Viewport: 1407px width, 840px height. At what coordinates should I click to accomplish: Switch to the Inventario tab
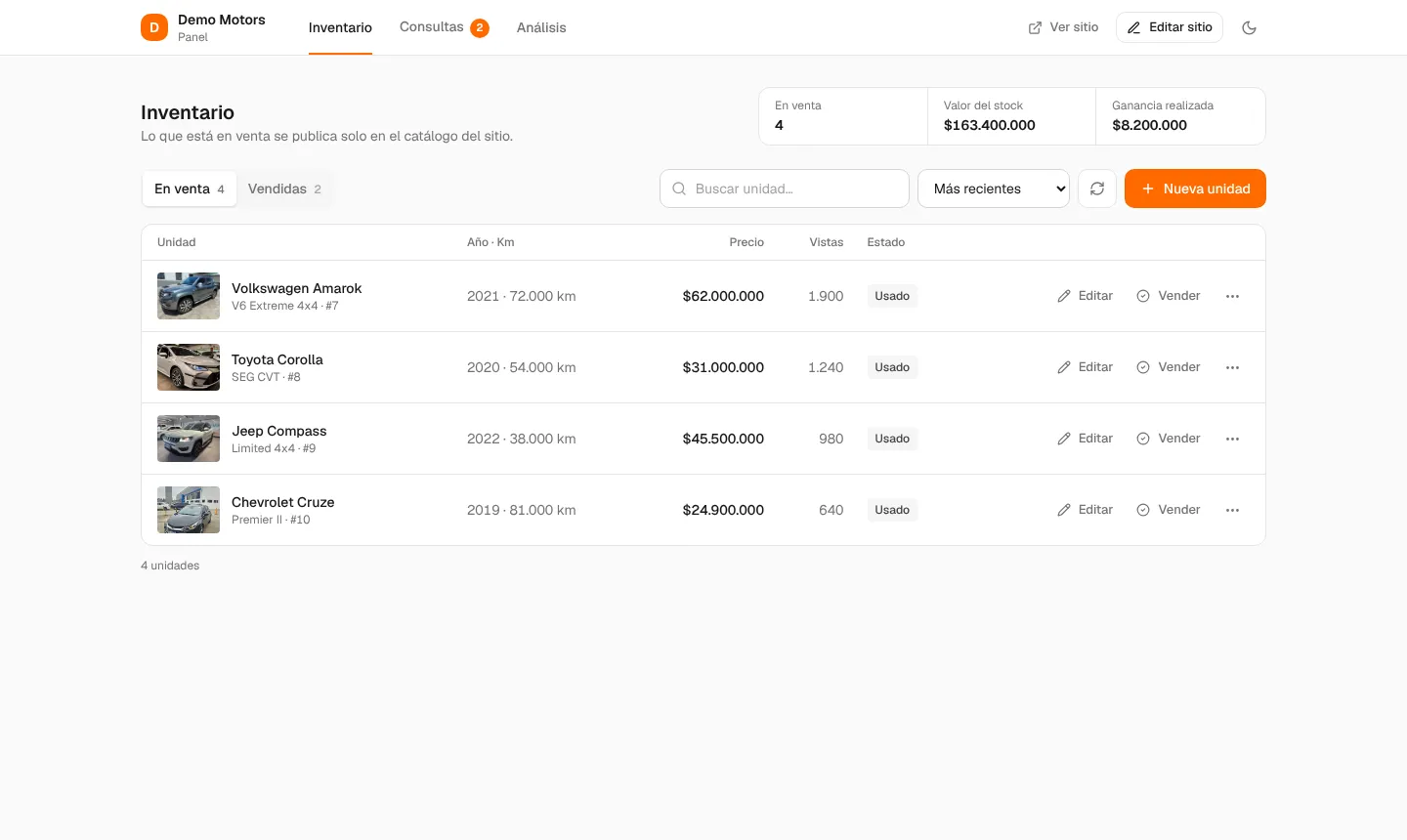coord(340,27)
